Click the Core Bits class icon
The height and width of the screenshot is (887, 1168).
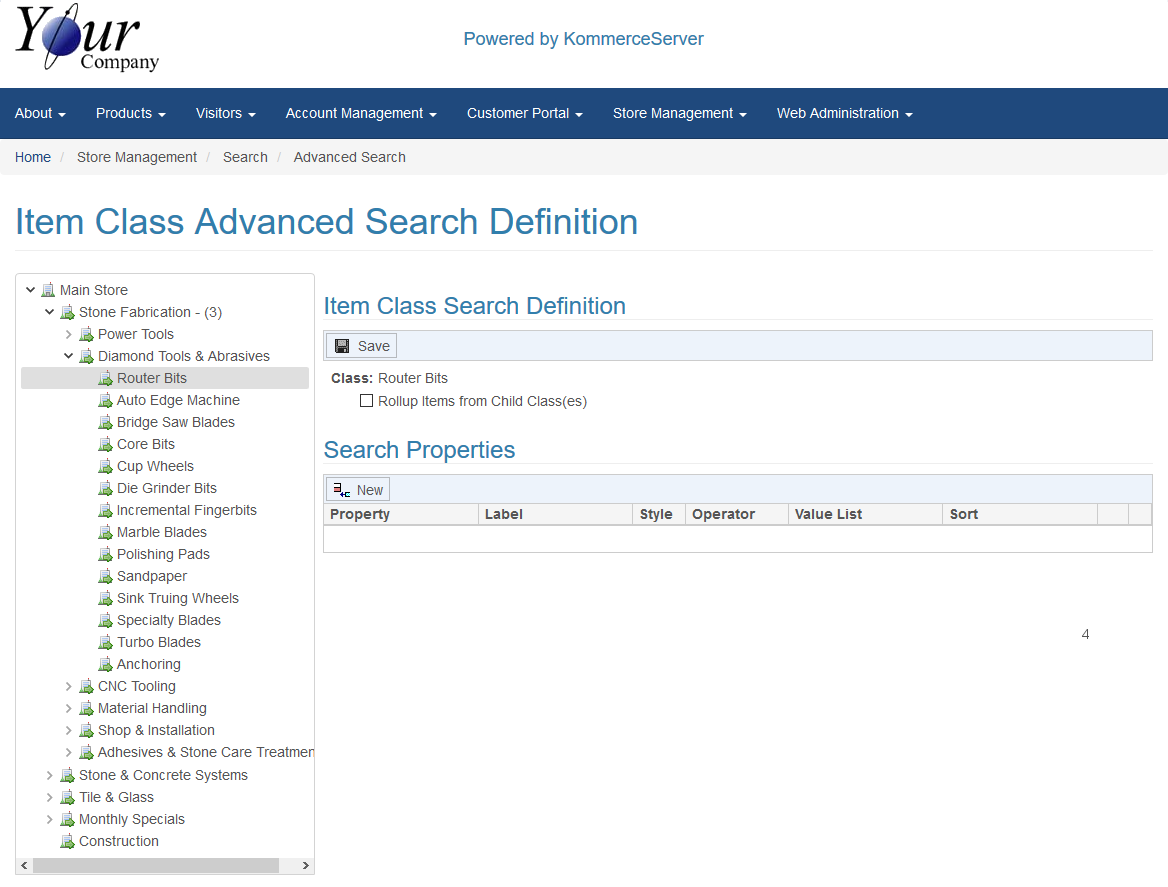tap(105, 444)
